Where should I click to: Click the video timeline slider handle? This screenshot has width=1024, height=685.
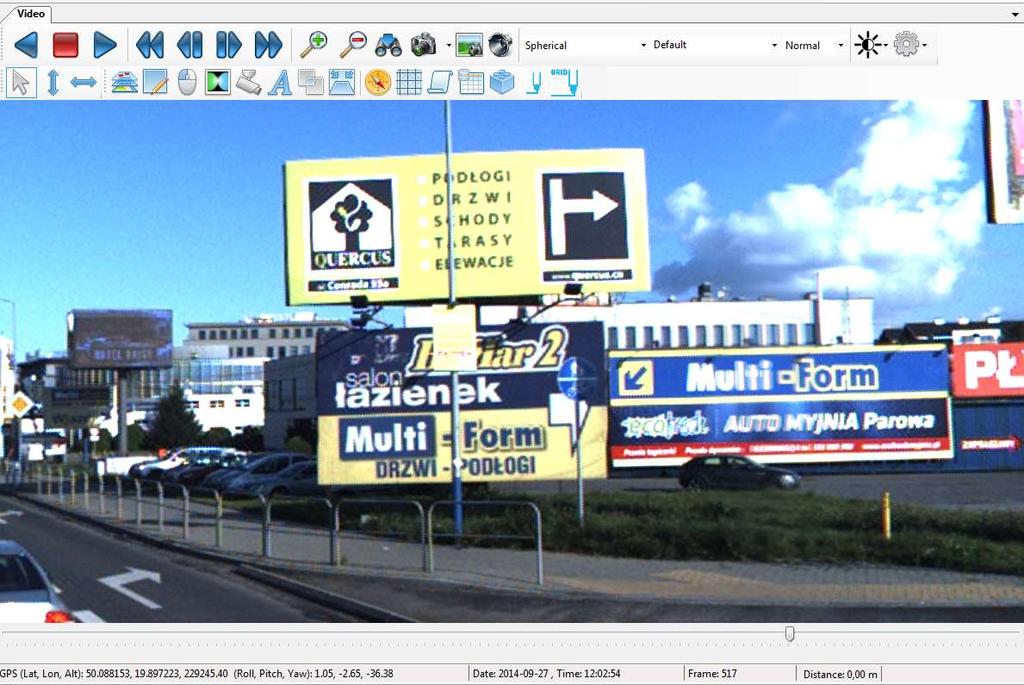pos(790,633)
